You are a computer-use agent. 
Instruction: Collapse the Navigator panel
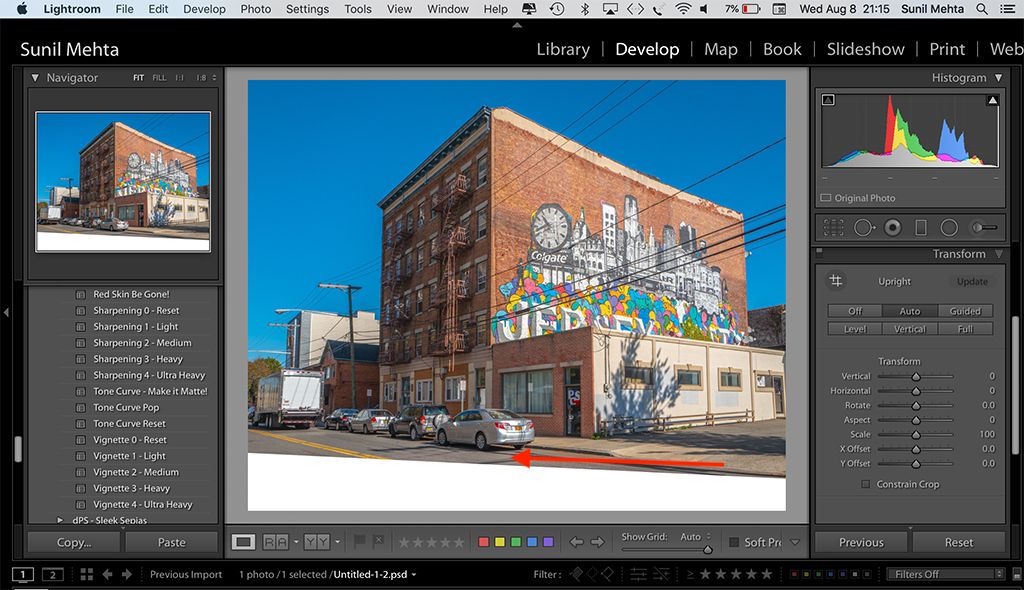click(35, 78)
